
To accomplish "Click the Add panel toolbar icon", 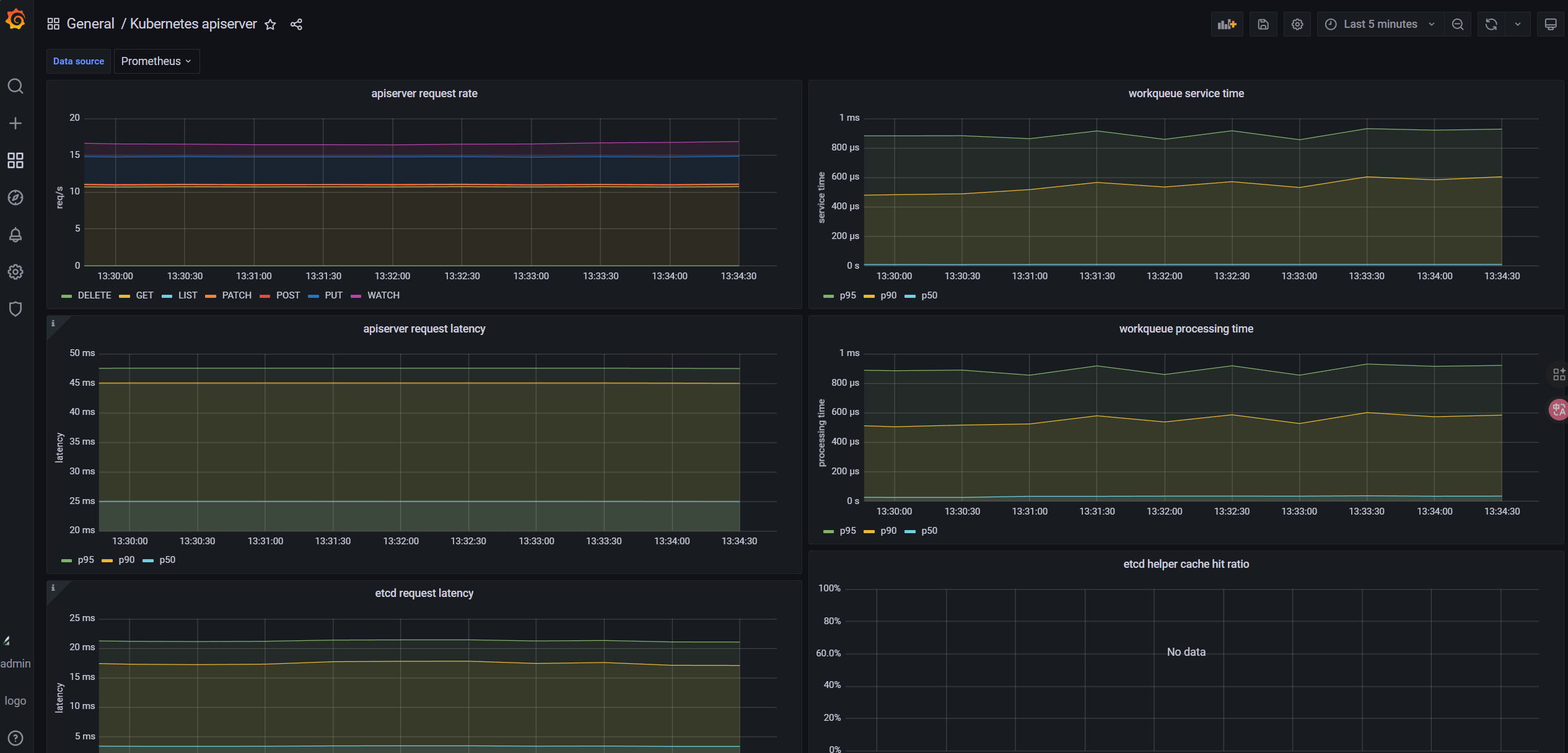I will click(1226, 24).
